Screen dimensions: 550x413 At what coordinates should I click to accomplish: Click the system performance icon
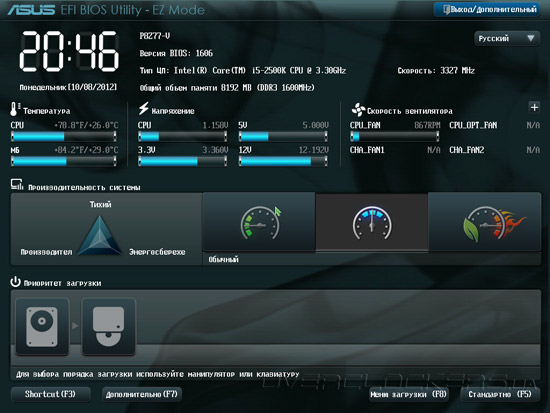[16, 185]
